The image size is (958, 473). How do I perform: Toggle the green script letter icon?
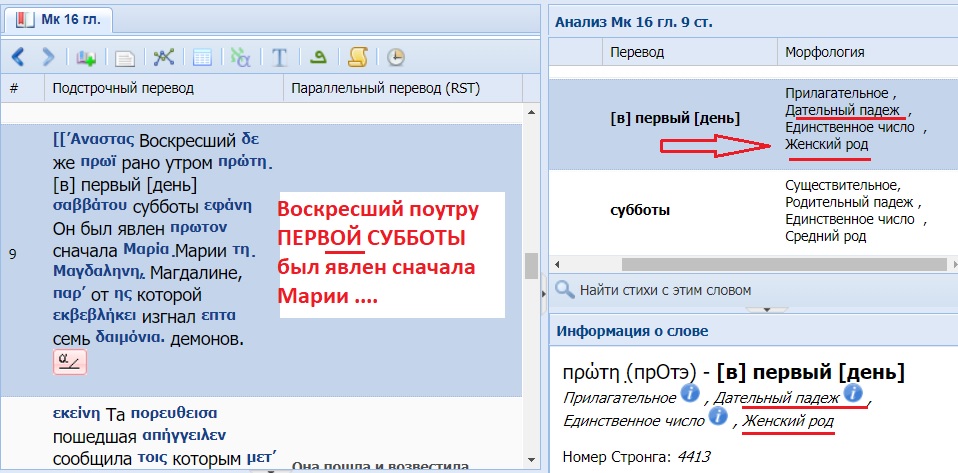click(x=320, y=57)
